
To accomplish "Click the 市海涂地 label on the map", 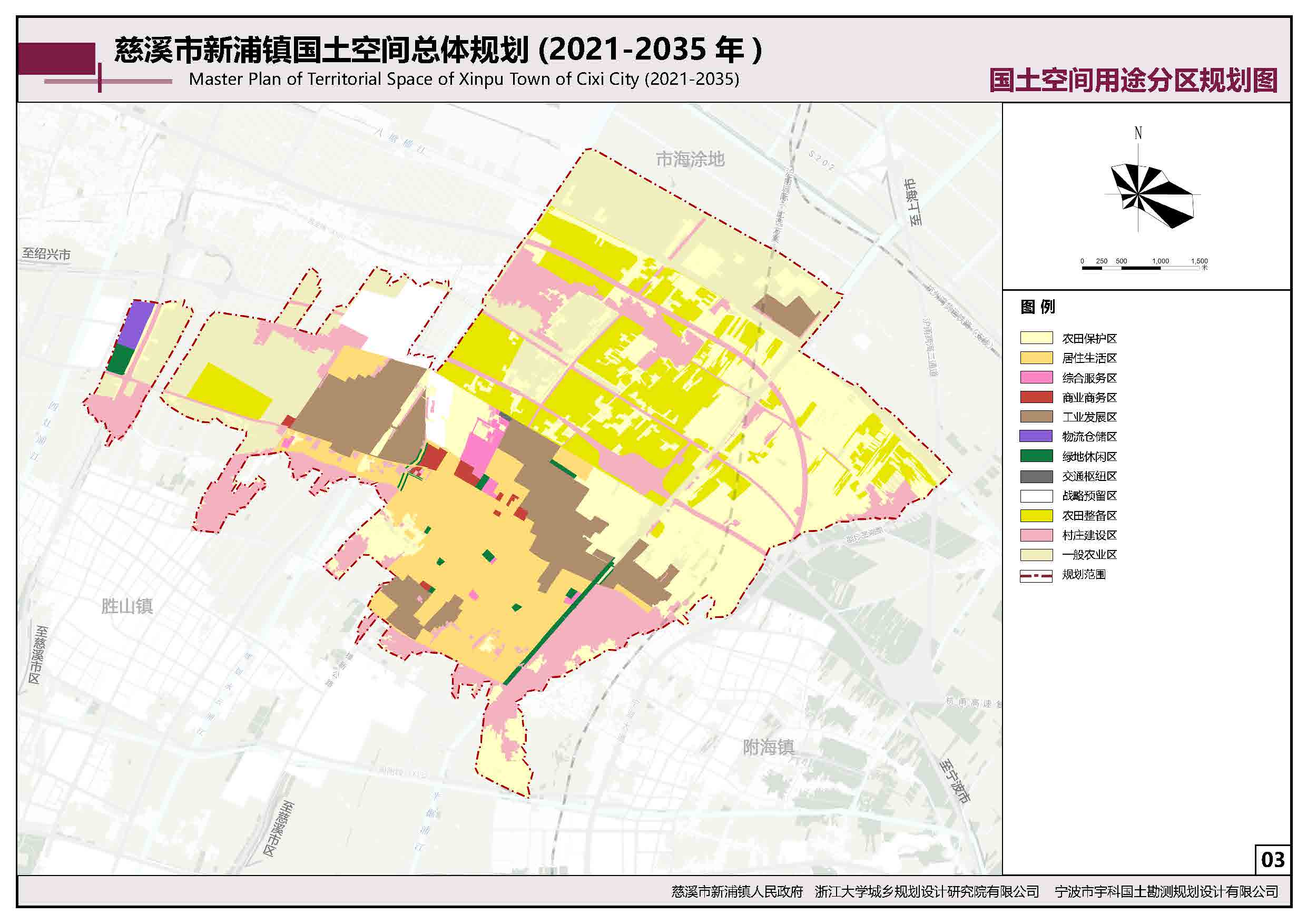I will pos(690,160).
